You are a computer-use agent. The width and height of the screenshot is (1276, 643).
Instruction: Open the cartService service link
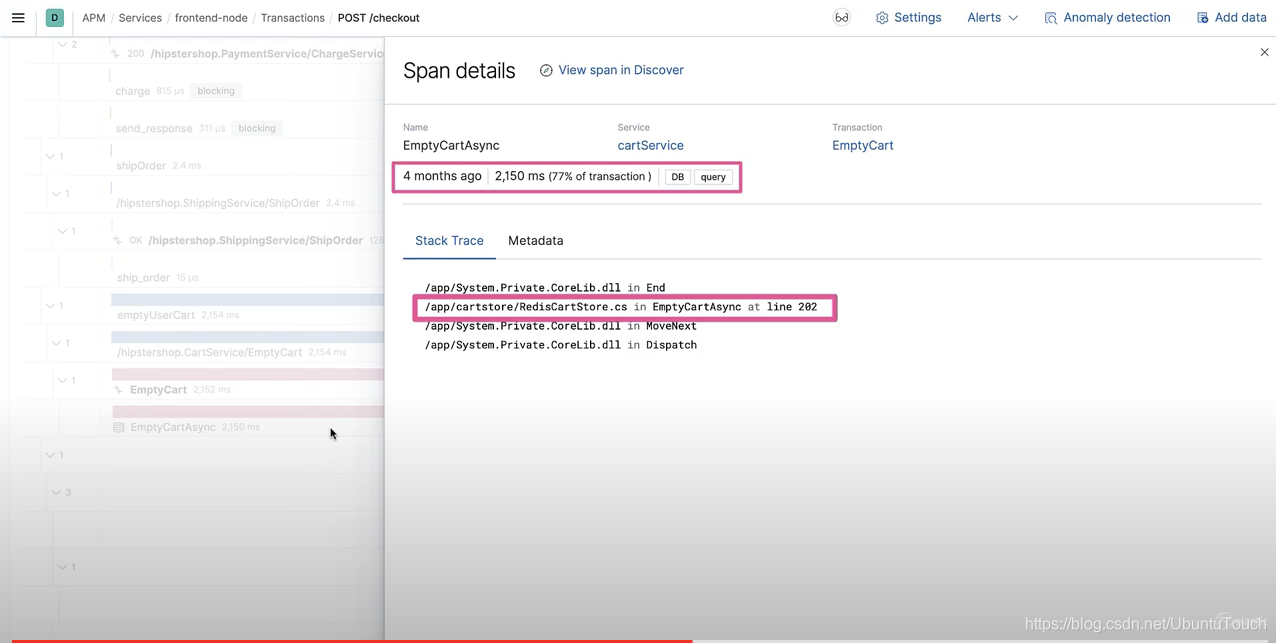pos(650,146)
